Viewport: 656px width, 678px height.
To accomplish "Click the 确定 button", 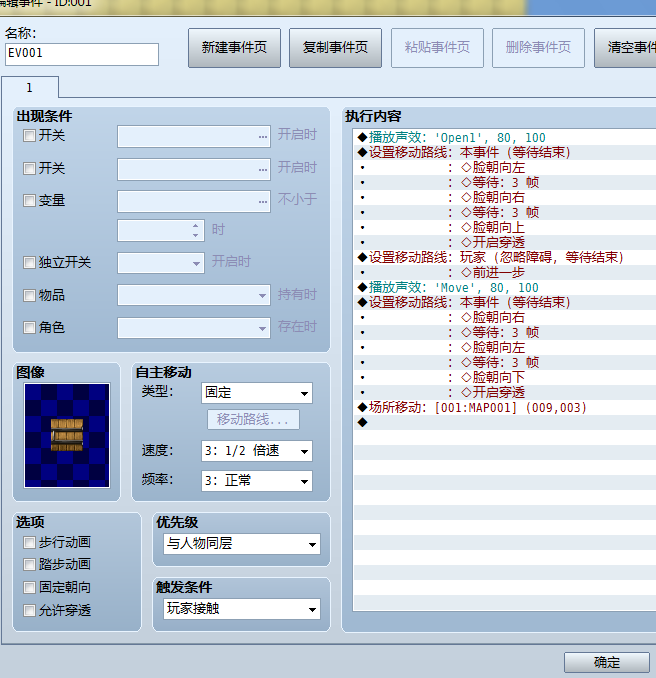I will click(607, 662).
